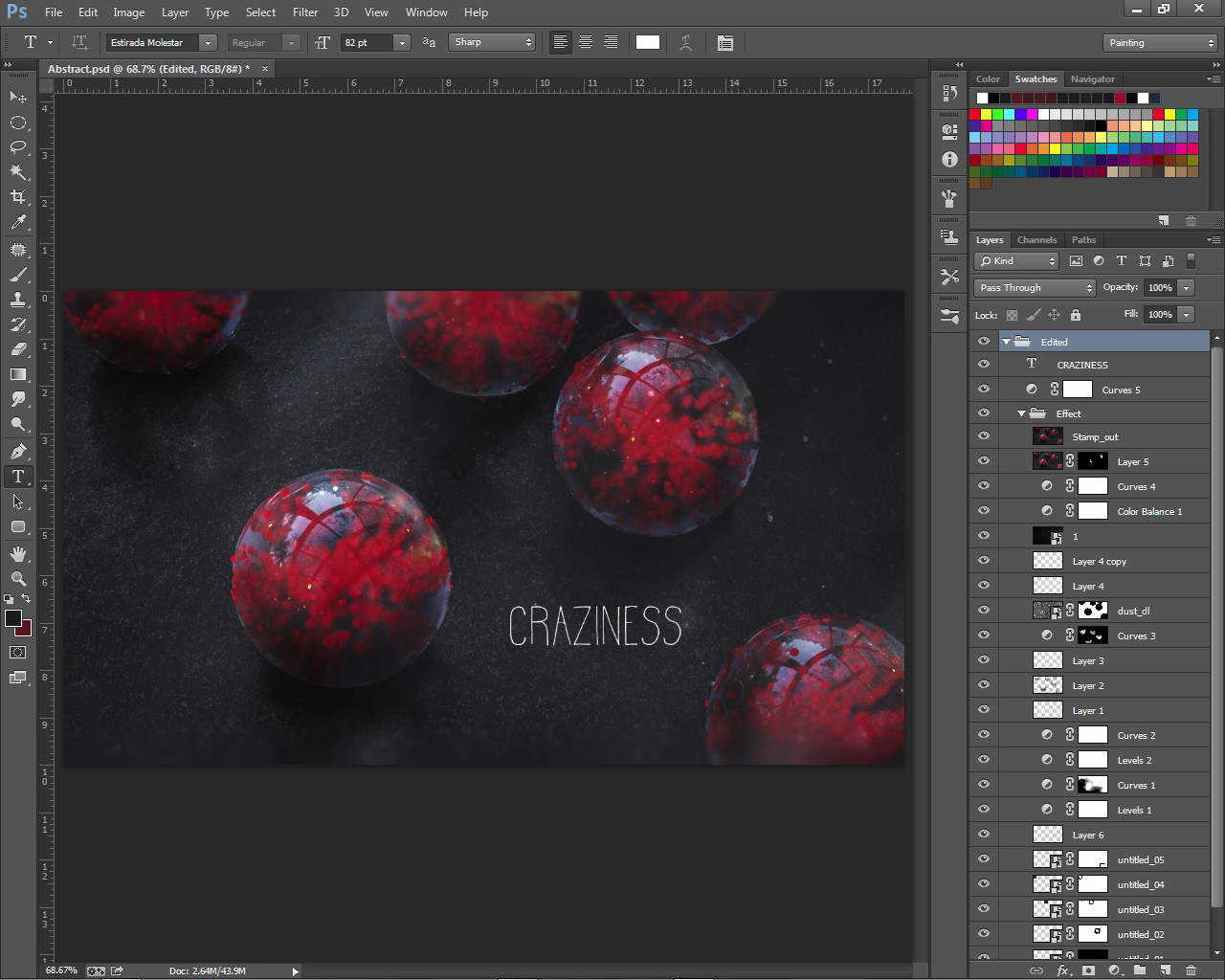Screen dimensions: 1225x980
Task: Click the dark red background color swatch
Action: pyautogui.click(x=26, y=631)
